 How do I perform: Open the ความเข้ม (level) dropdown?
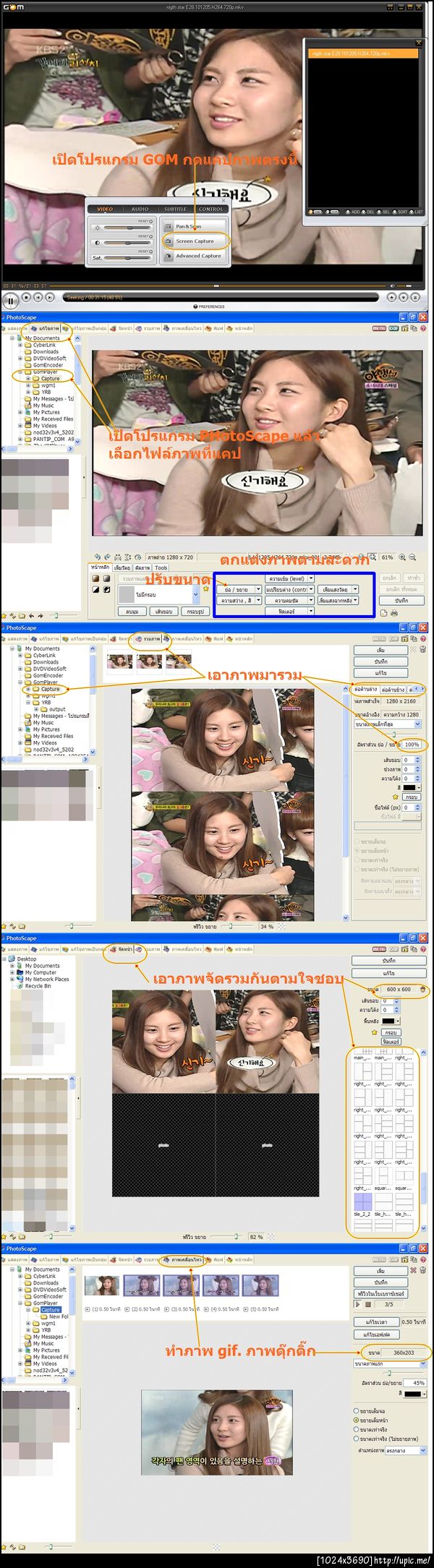click(311, 578)
